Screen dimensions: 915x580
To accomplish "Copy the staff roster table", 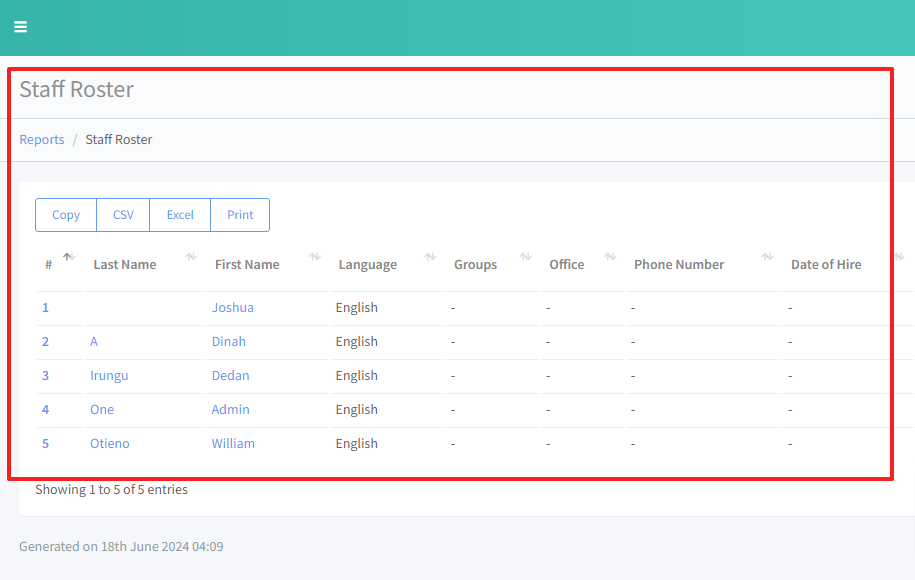I will pyautogui.click(x=66, y=215).
